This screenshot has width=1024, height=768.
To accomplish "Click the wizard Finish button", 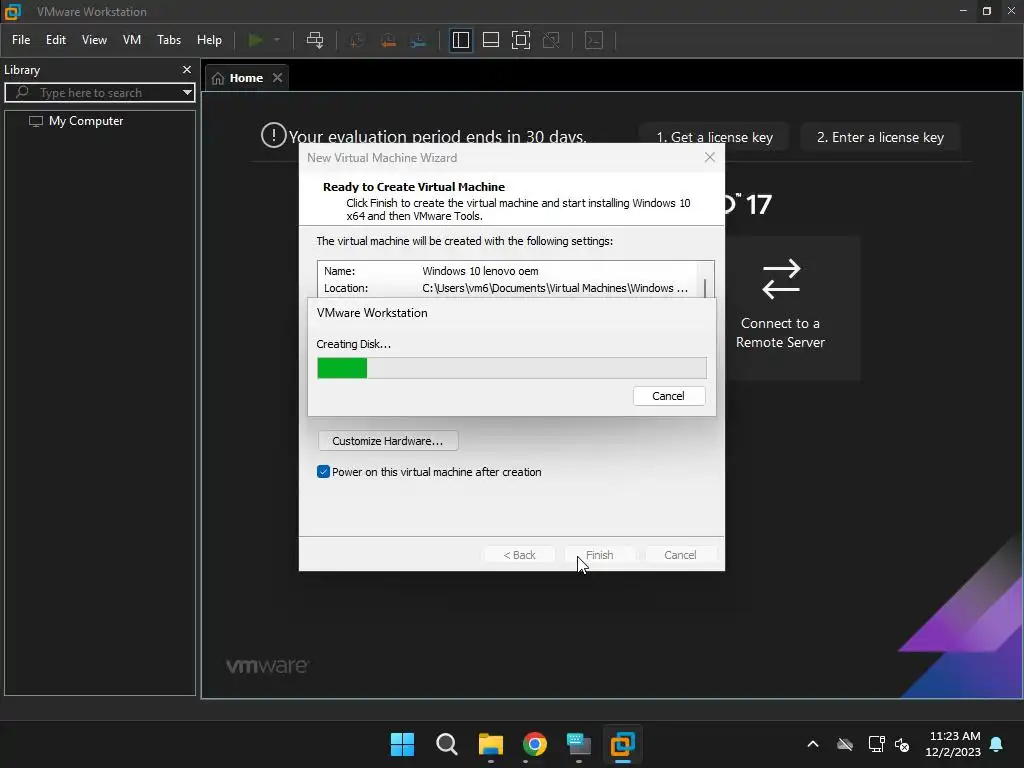I will point(600,554).
